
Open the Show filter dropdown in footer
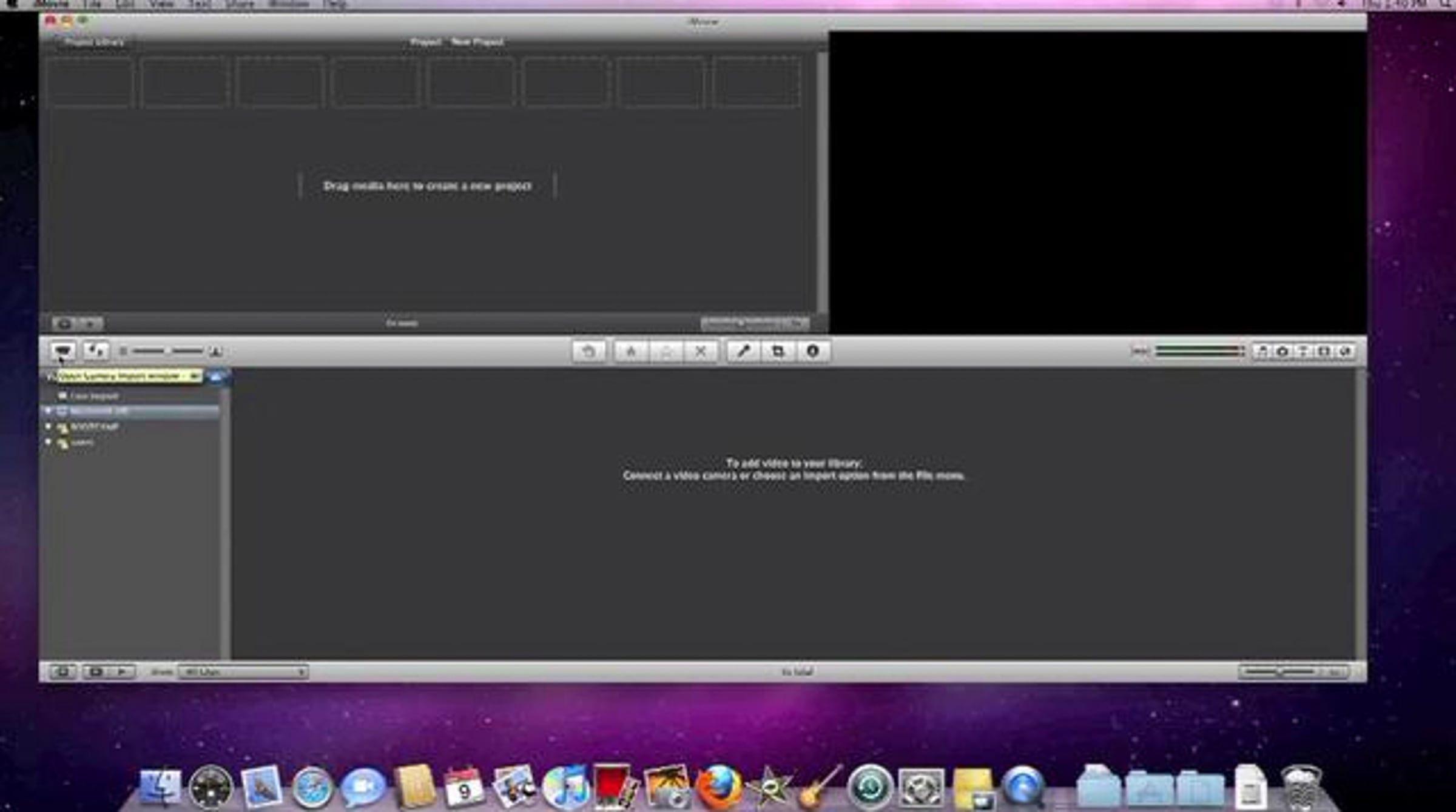243,671
